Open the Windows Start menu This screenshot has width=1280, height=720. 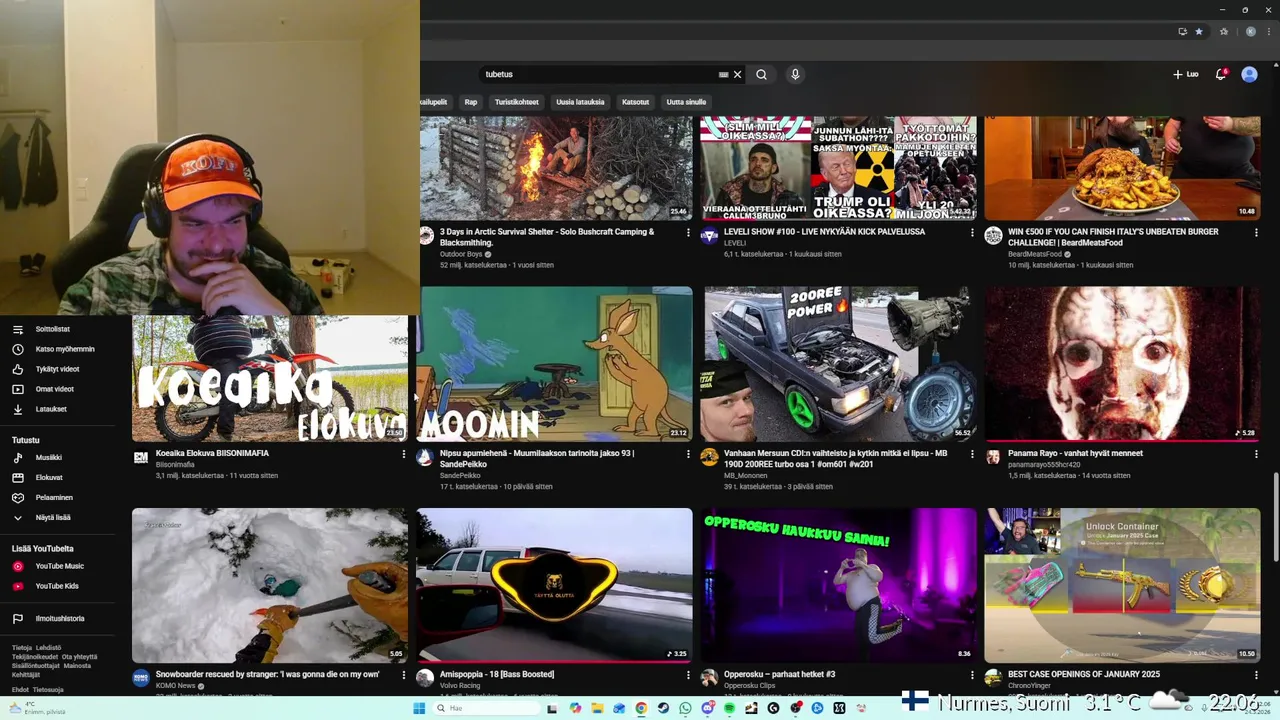coord(419,708)
